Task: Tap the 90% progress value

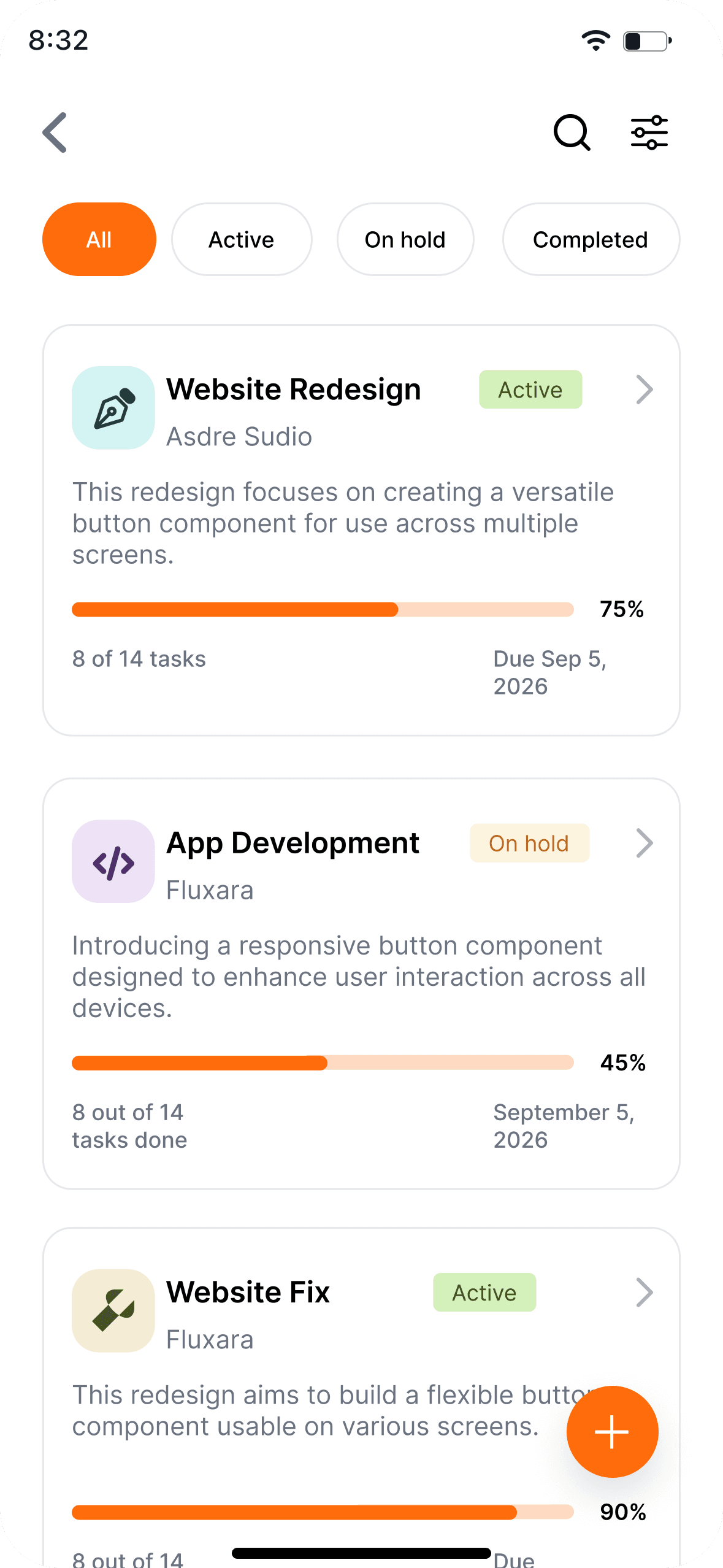Action: (x=623, y=1512)
